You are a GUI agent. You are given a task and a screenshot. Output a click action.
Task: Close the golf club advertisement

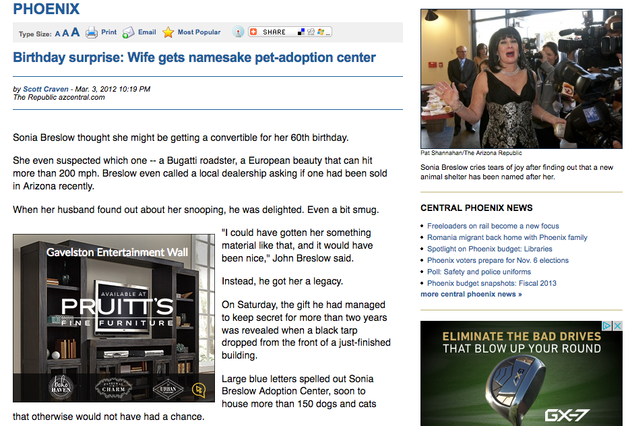click(x=617, y=326)
